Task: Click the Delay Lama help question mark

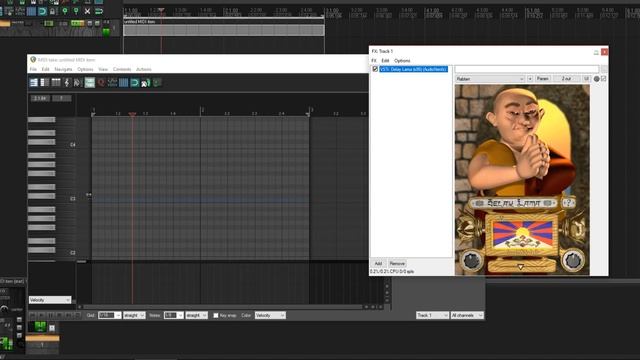Action: (x=568, y=202)
